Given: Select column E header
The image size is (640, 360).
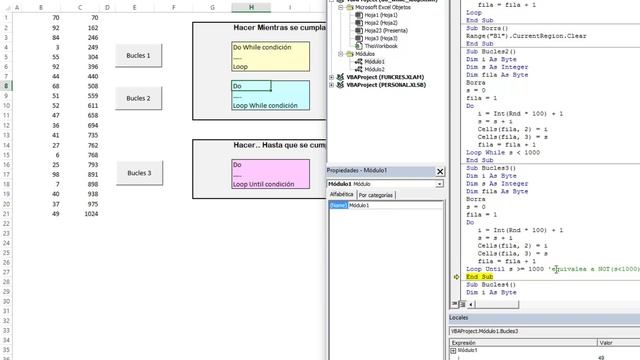Looking at the screenshot, I should pyautogui.click(x=134, y=7).
